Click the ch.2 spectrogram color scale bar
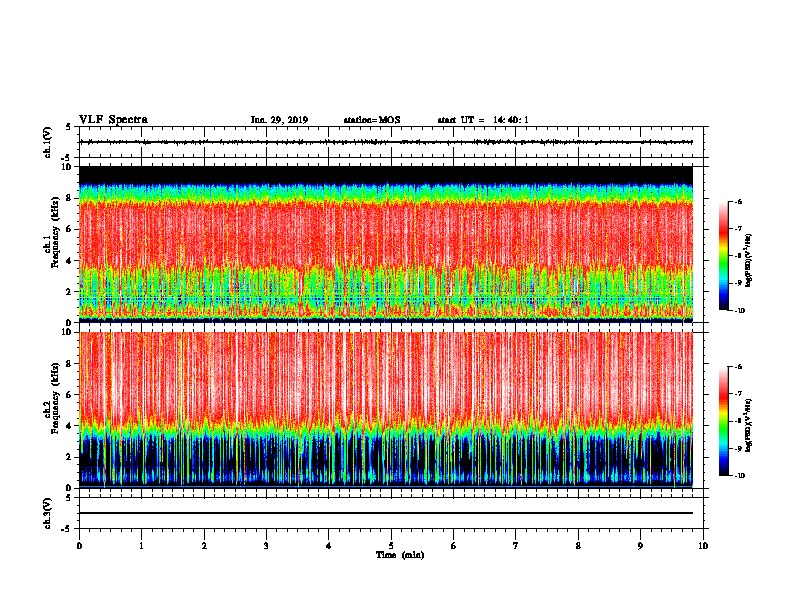Image resolution: width=792 pixels, height=612 pixels. 724,421
